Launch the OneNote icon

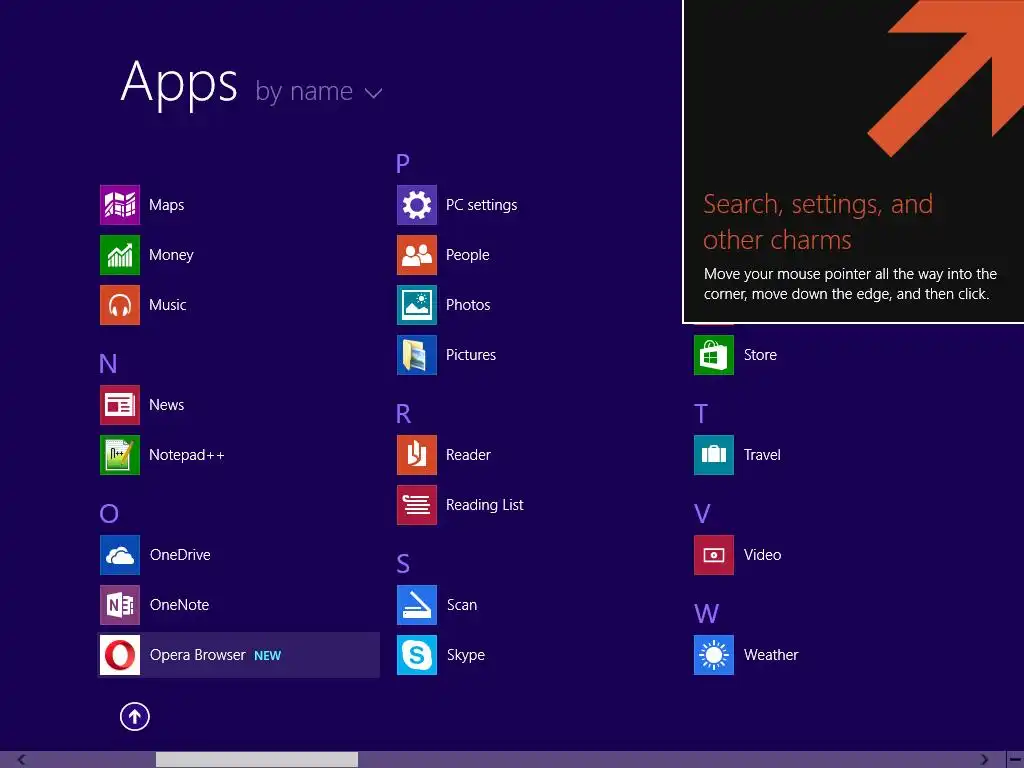(120, 605)
